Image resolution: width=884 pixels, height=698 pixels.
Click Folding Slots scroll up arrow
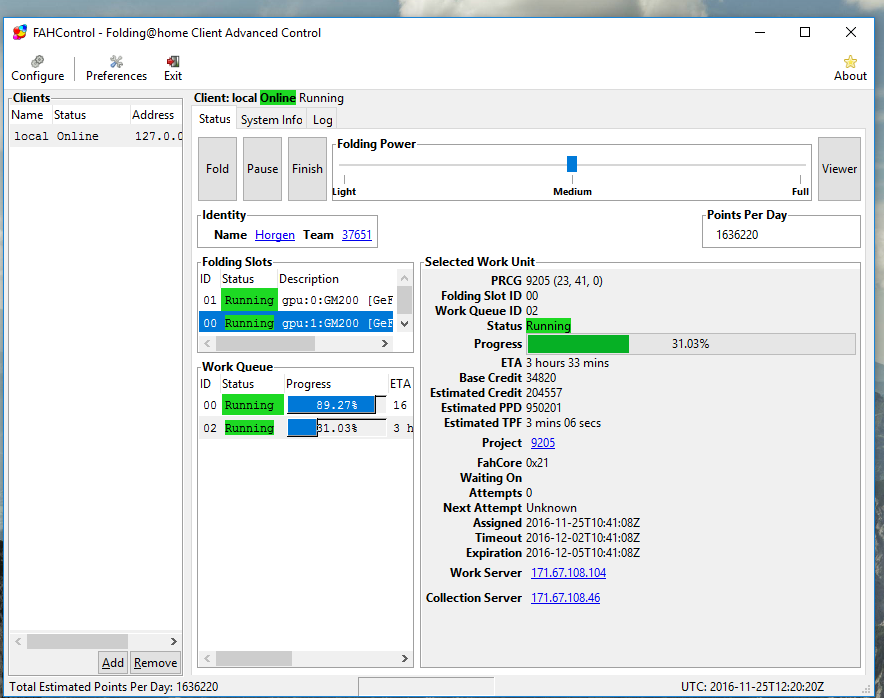[404, 278]
